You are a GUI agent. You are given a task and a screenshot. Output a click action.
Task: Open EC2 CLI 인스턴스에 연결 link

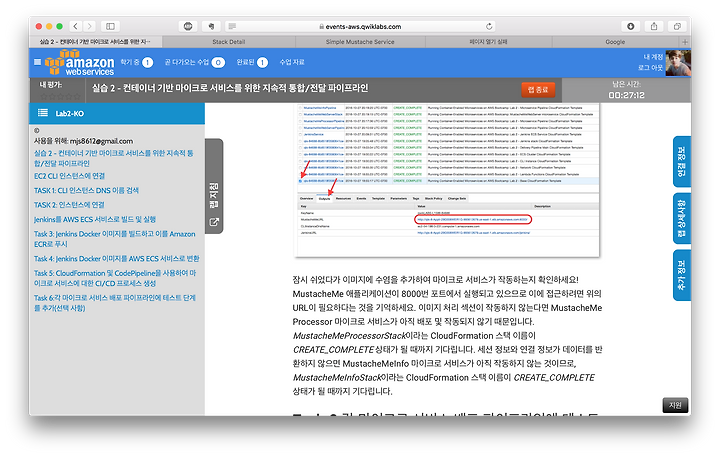pos(69,176)
